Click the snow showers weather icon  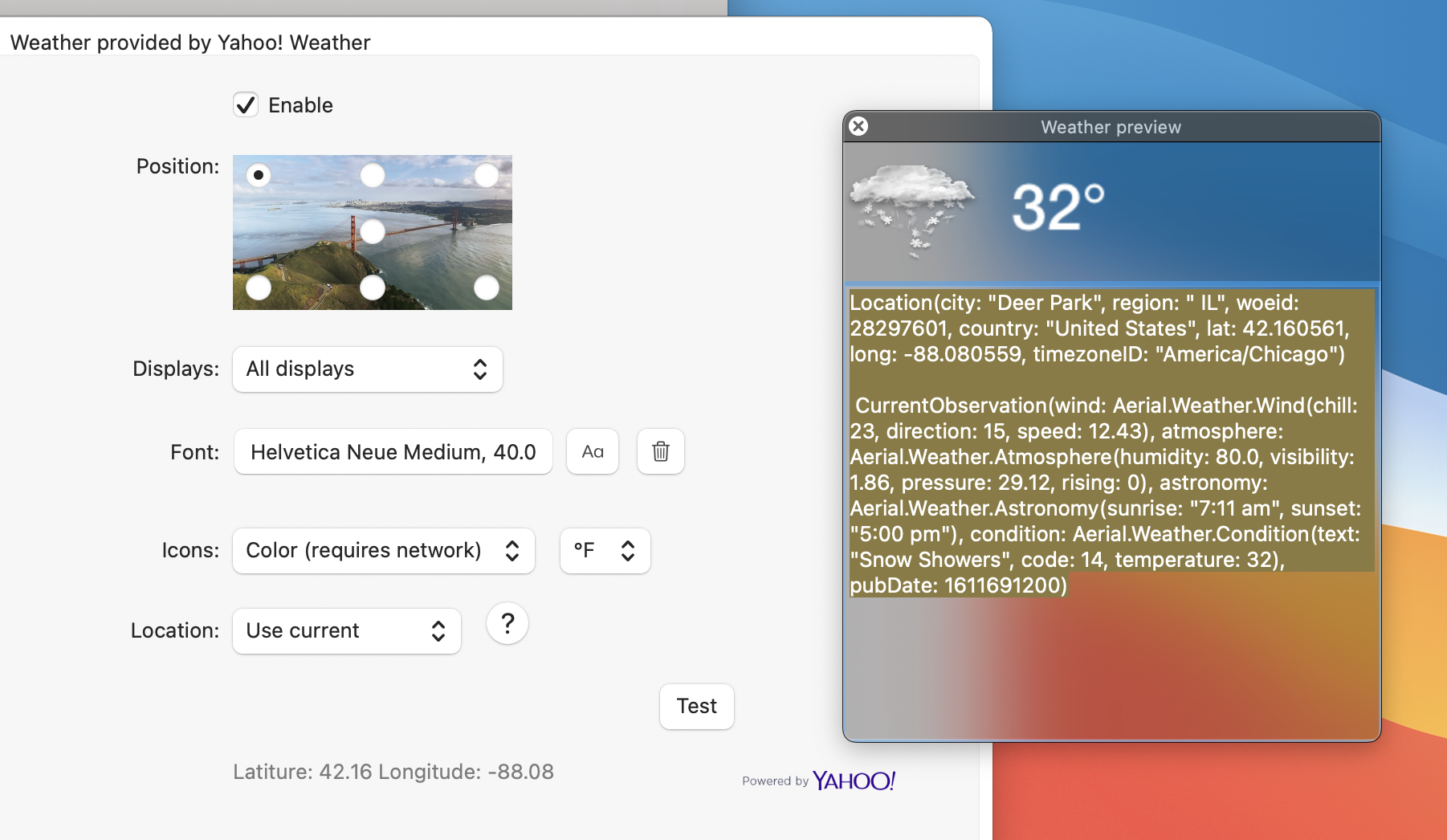point(912,210)
